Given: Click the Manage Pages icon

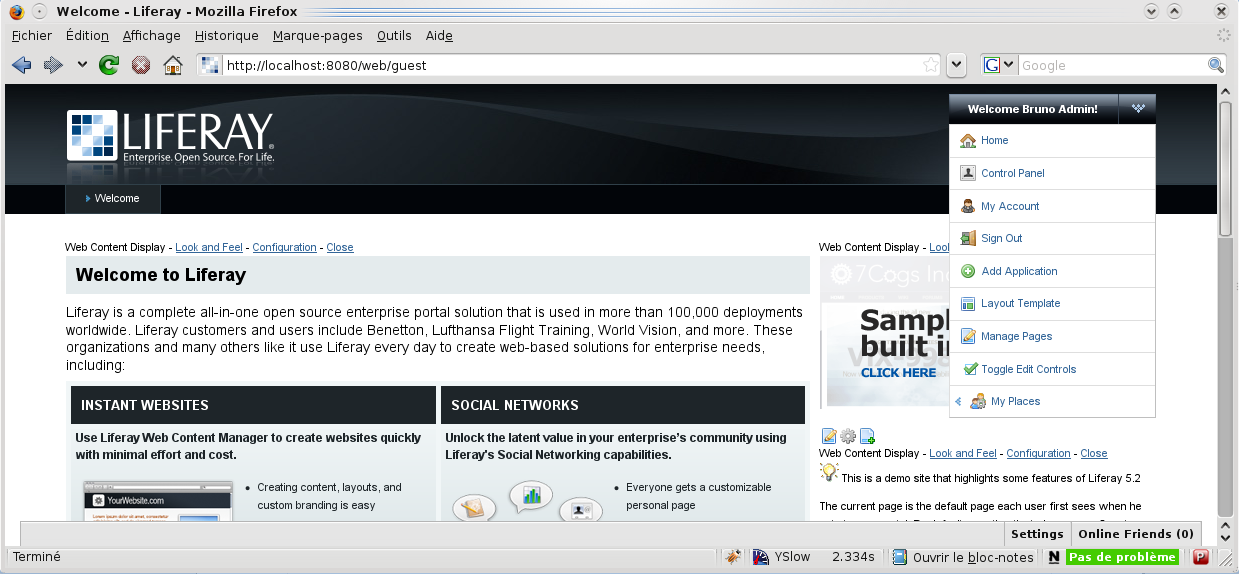Looking at the screenshot, I should tap(967, 336).
